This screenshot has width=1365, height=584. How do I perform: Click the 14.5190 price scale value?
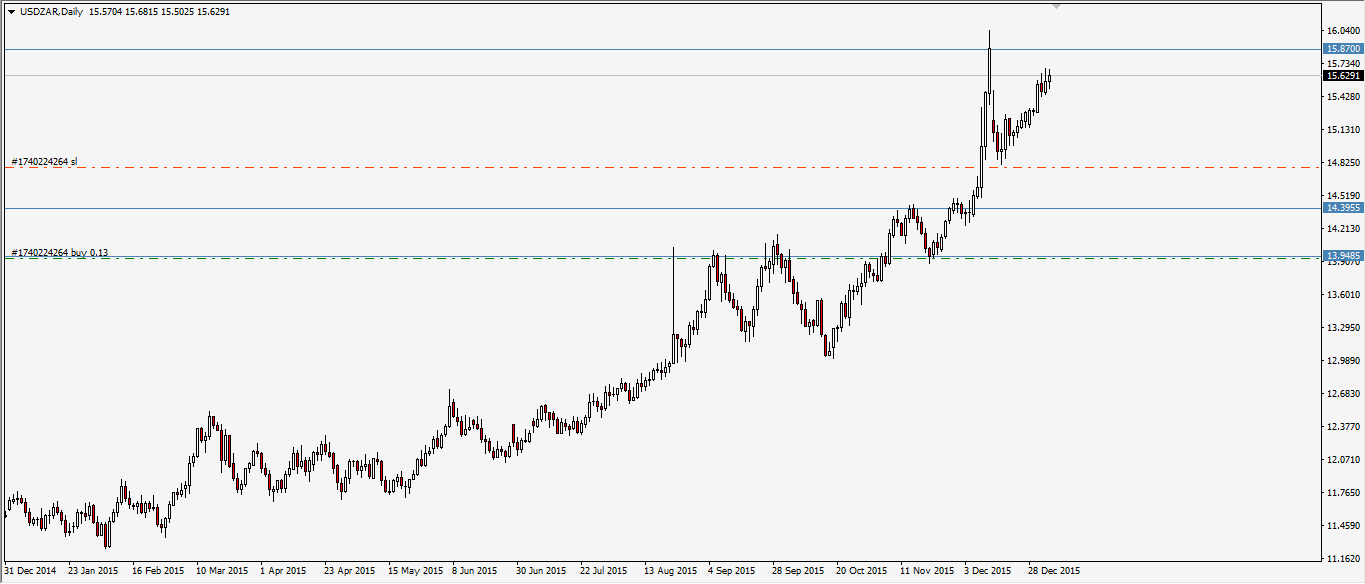pos(1343,196)
